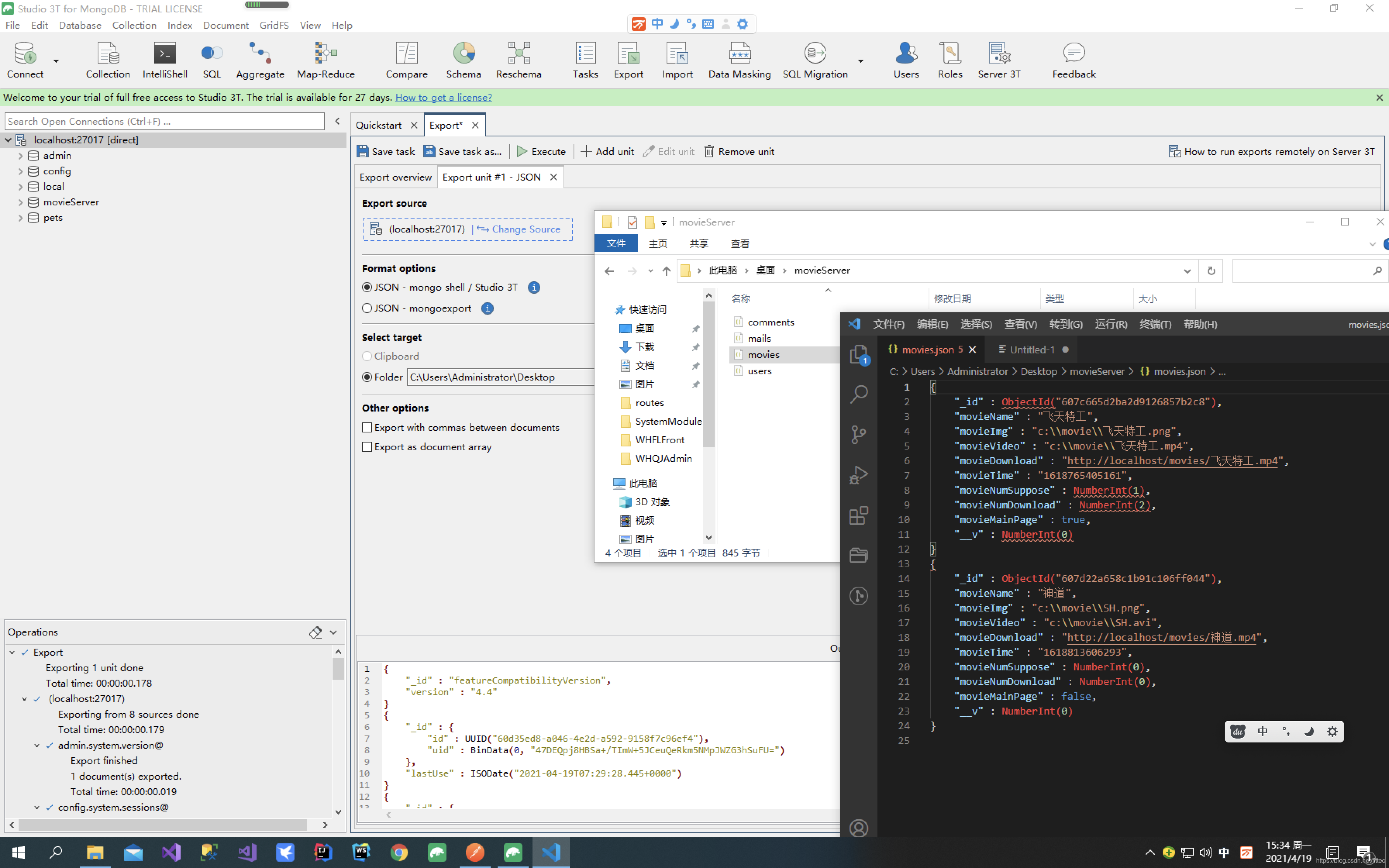Open the Map-Reduce tool
The height and width of the screenshot is (868, 1389).
tap(326, 60)
